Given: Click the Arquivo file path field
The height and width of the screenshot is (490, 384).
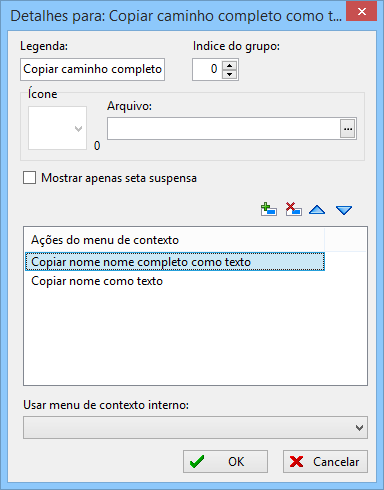Looking at the screenshot, I should (x=223, y=129).
